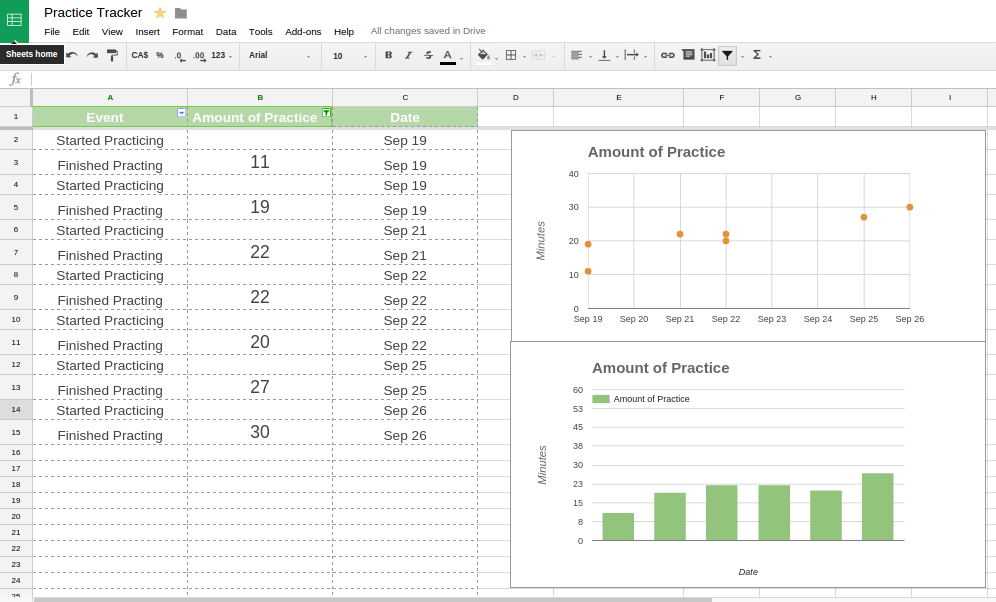This screenshot has height=602, width=996.
Task: Open the View menu
Action: (x=112, y=32)
